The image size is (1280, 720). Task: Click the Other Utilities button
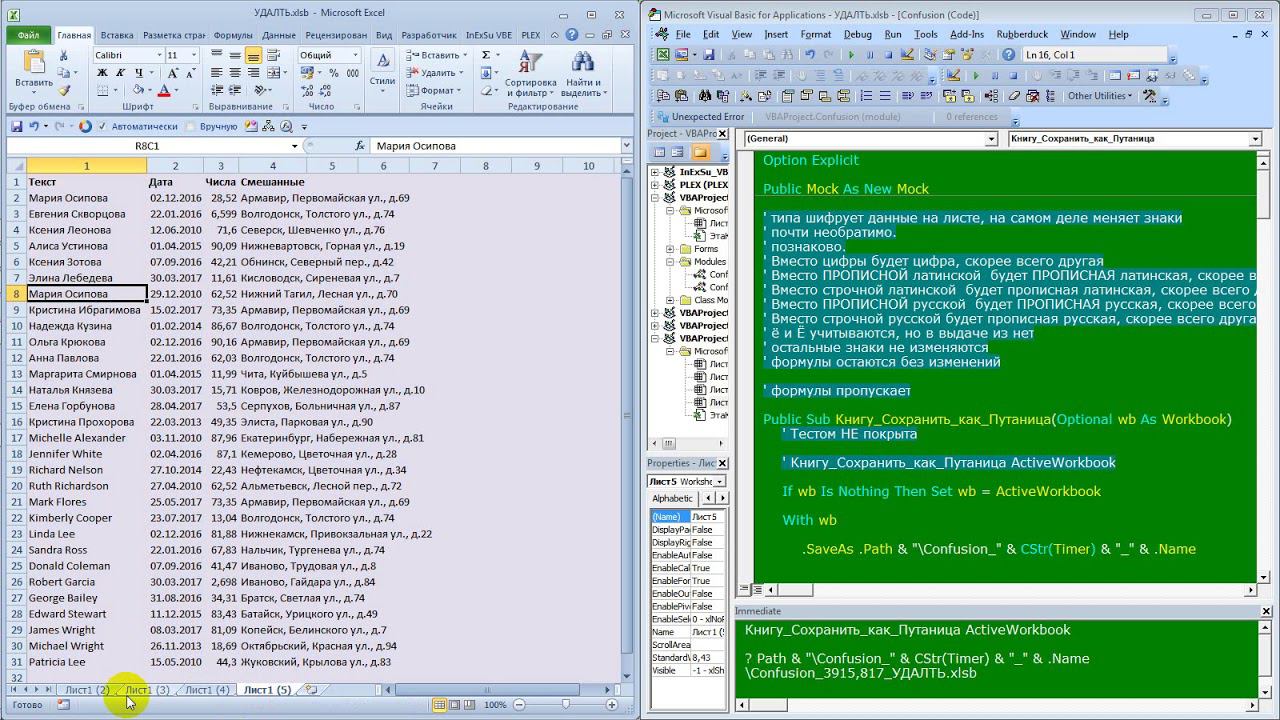[x=1100, y=96]
